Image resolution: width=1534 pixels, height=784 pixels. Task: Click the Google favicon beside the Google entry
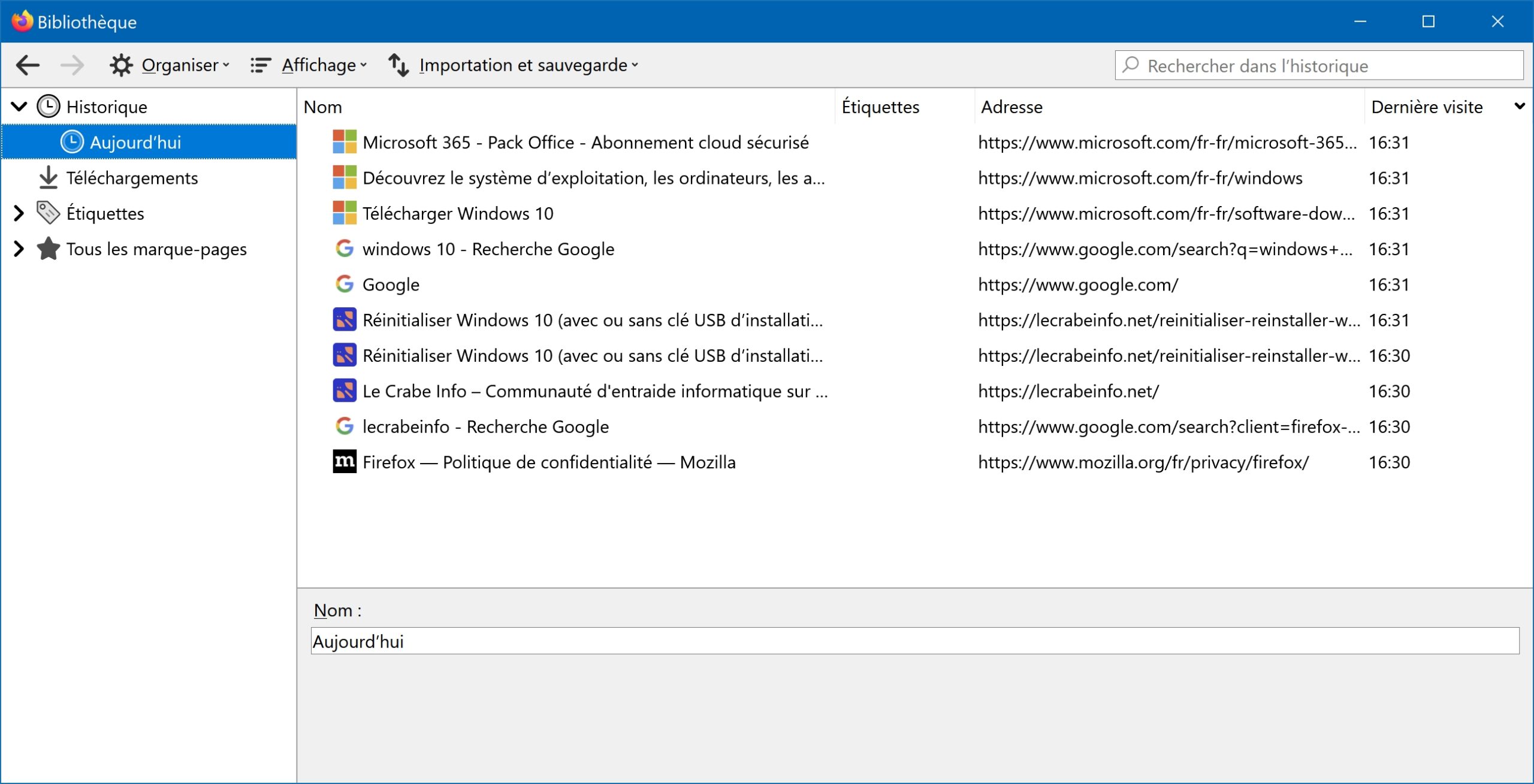(345, 284)
